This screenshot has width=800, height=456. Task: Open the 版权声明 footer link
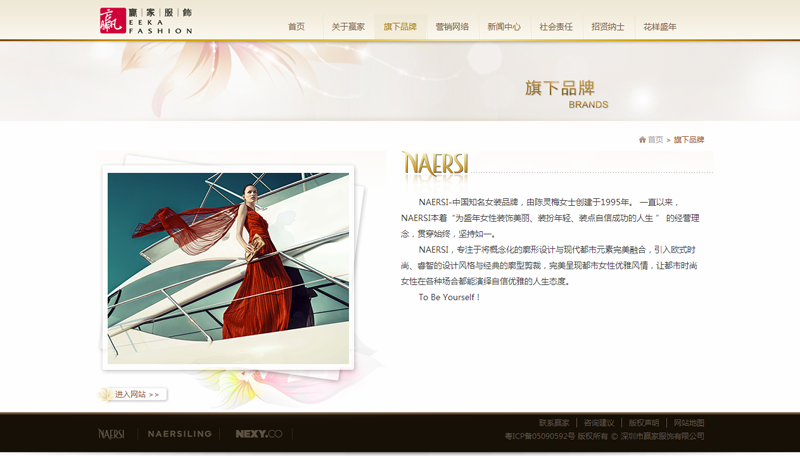tap(644, 422)
